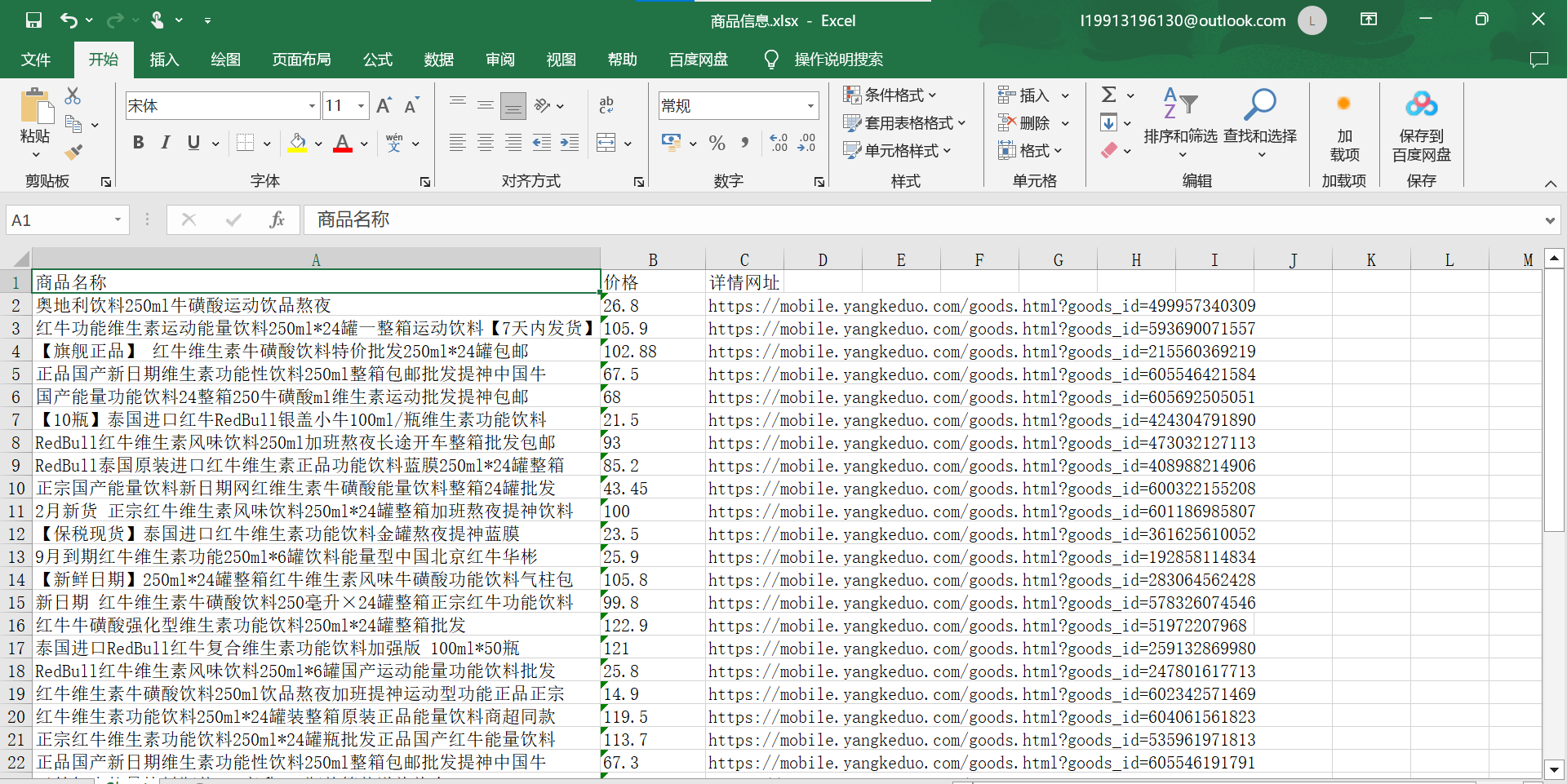This screenshot has width=1567, height=784.
Task: Collapse the ribbon with chevron
Action: pyautogui.click(x=1550, y=184)
